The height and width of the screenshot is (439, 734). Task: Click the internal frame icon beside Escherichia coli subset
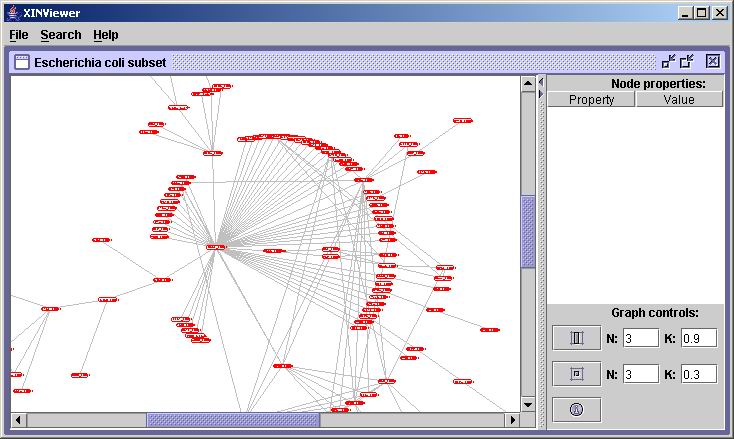tap(22, 62)
